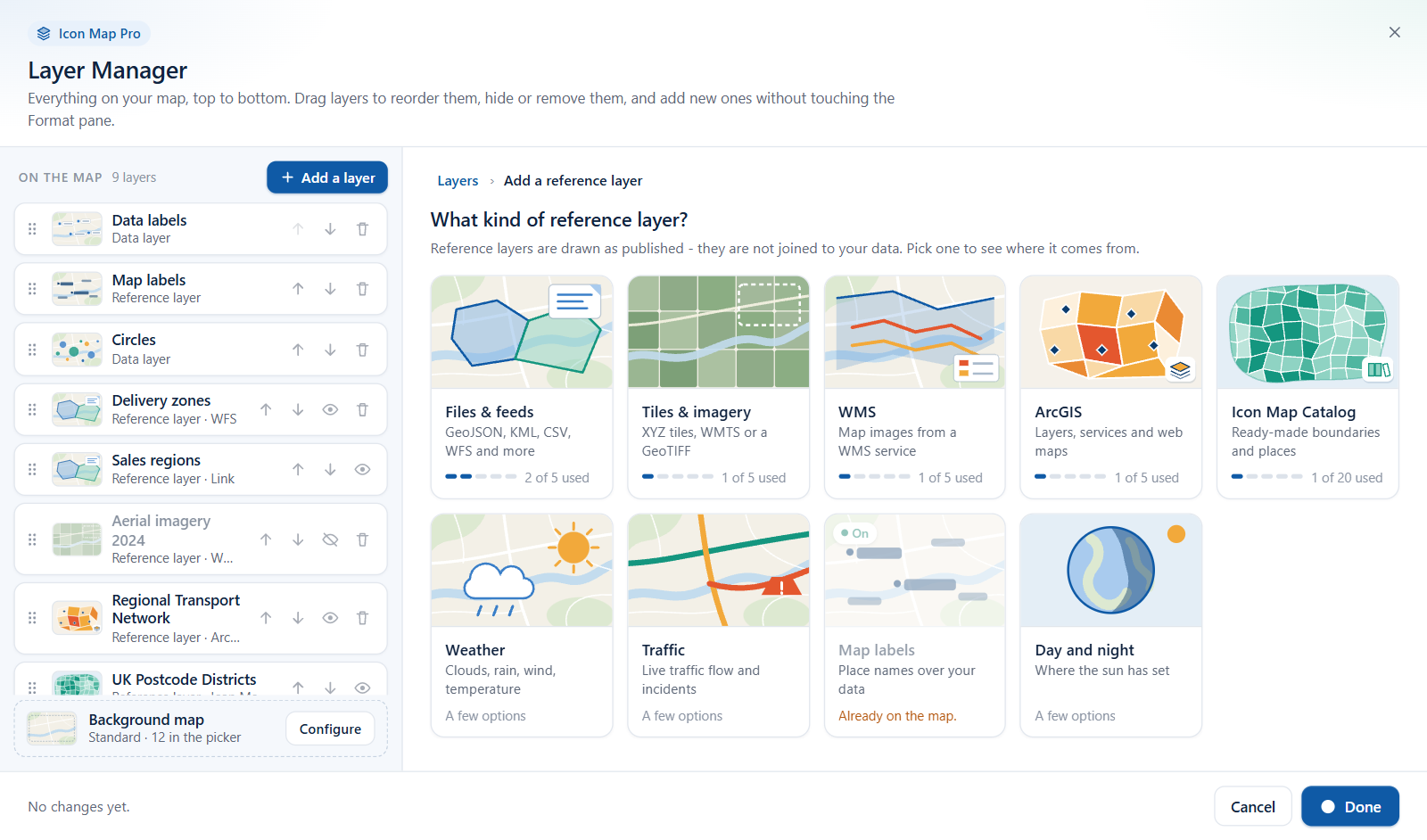Delete the Map labels layer
The height and width of the screenshot is (840, 1427).
click(362, 289)
